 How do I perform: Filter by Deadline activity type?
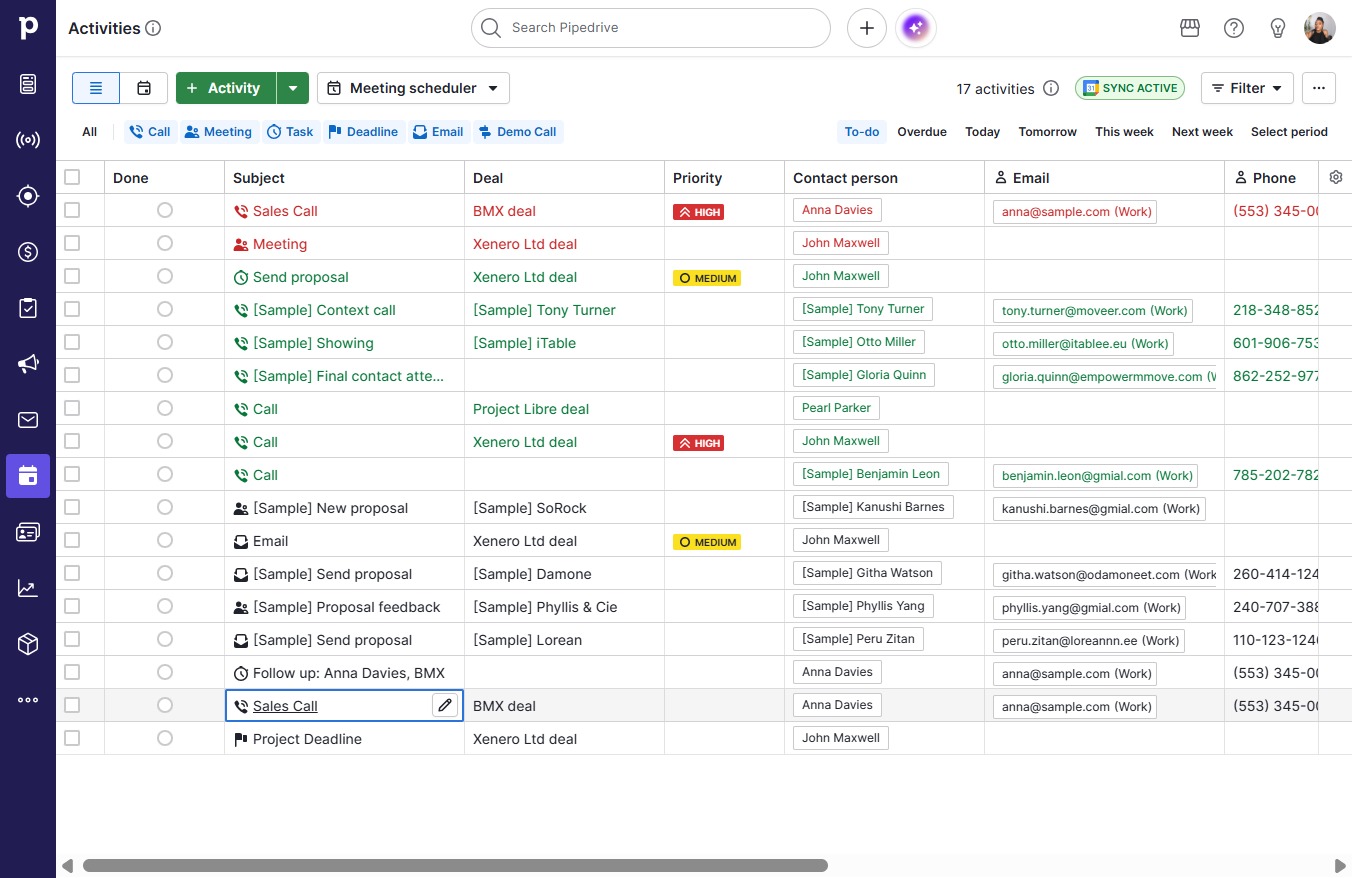[x=363, y=132]
